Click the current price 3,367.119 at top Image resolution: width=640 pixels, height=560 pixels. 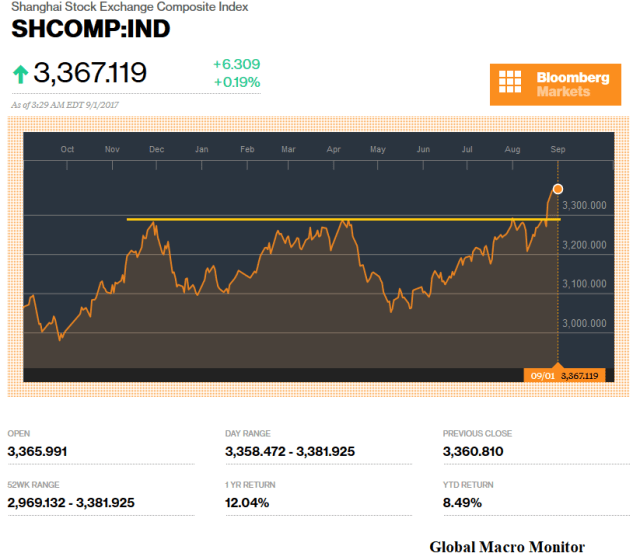click(90, 74)
